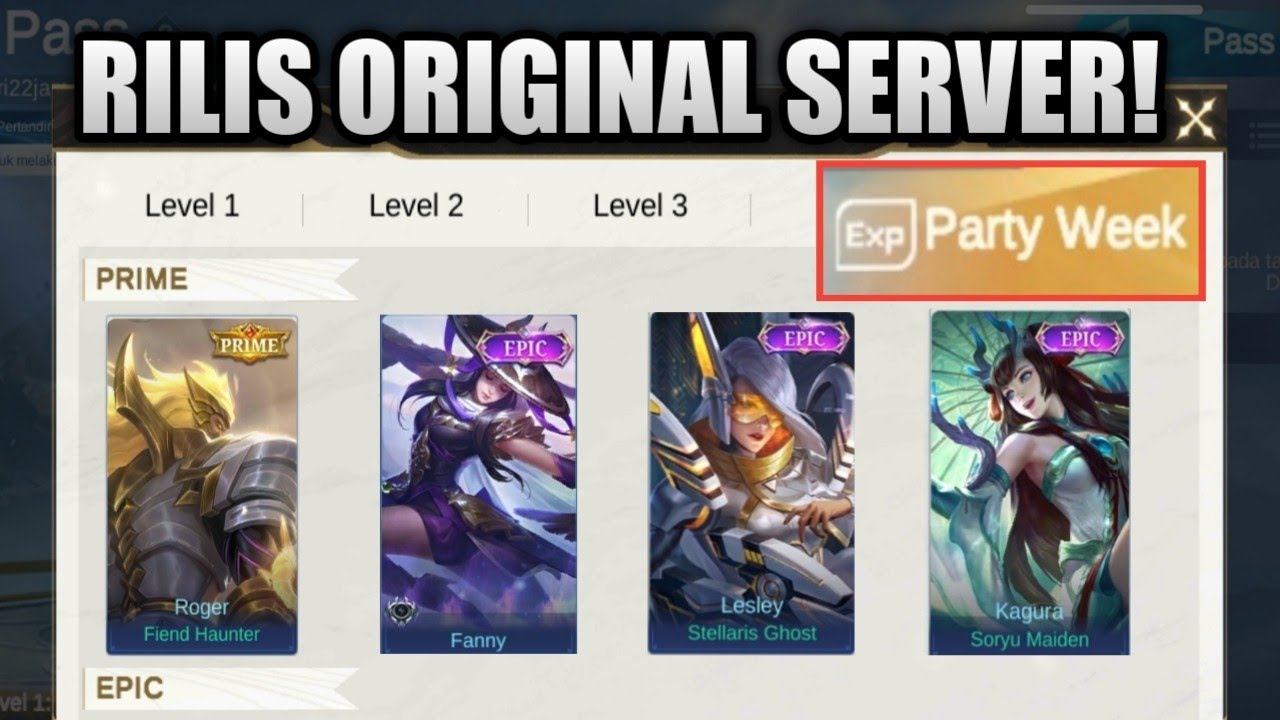
Task: Choose Kagura Soryu Maiden skin card
Action: 1029,482
